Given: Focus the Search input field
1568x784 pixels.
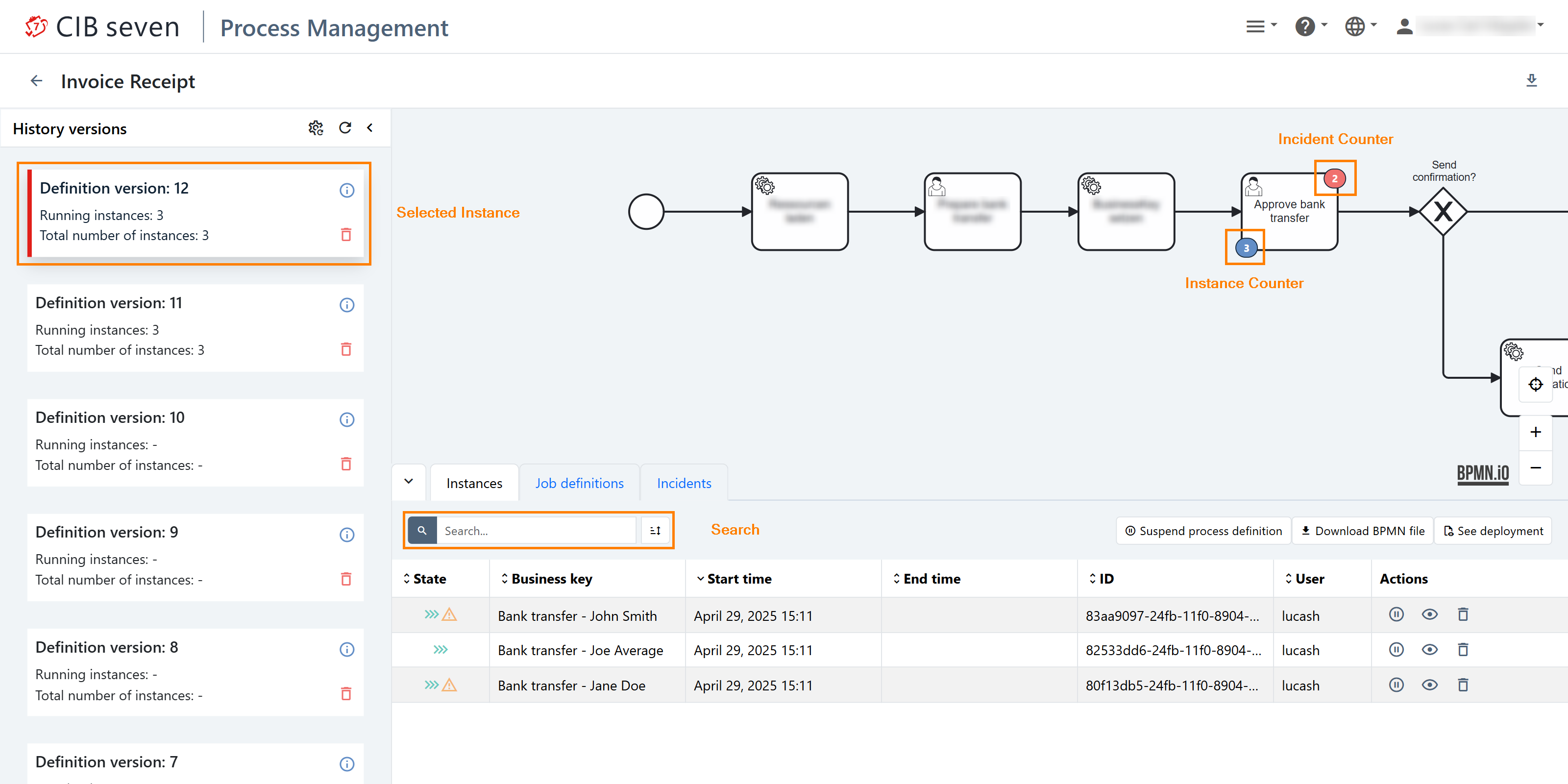Looking at the screenshot, I should (536, 531).
